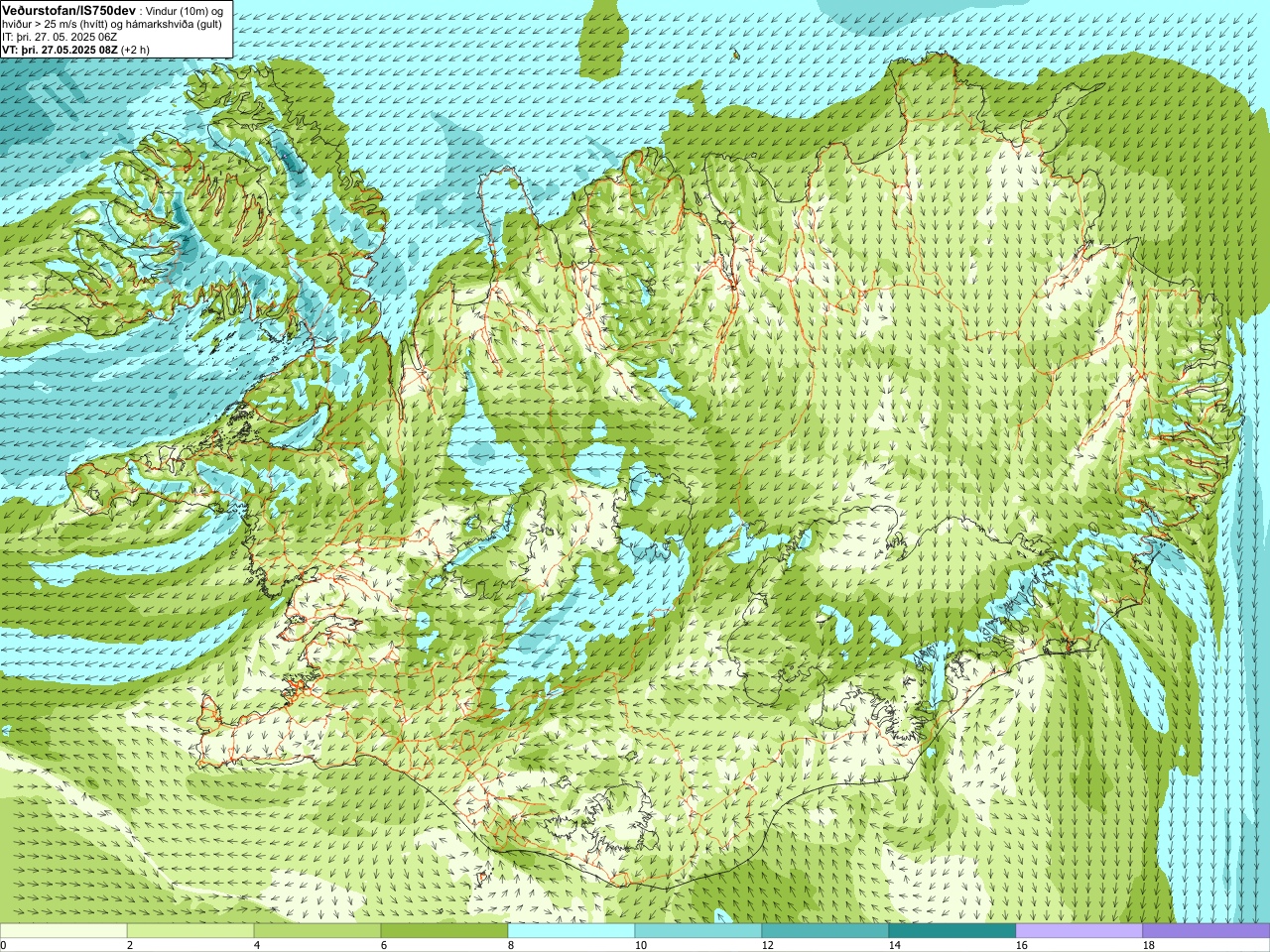Click the 'hviður > 25 m/s' description line
1270x952 pixels.
[x=112, y=23]
